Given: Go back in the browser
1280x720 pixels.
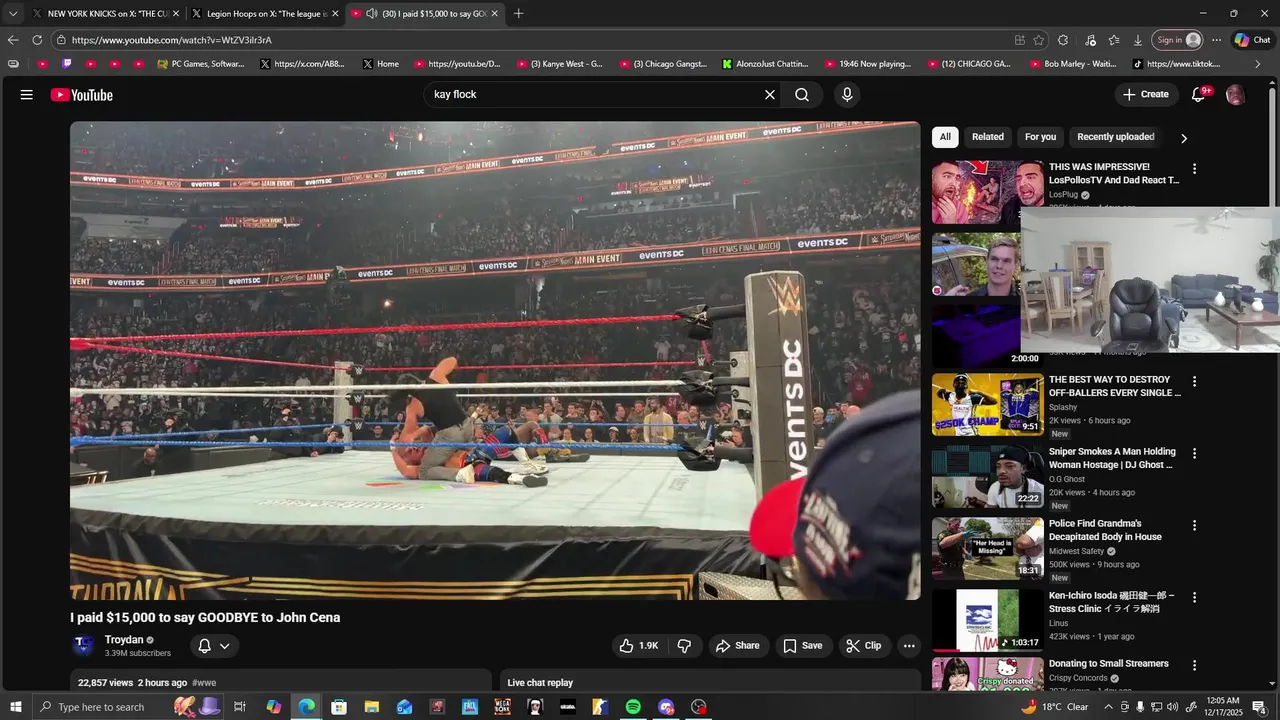Looking at the screenshot, I should click(12, 40).
